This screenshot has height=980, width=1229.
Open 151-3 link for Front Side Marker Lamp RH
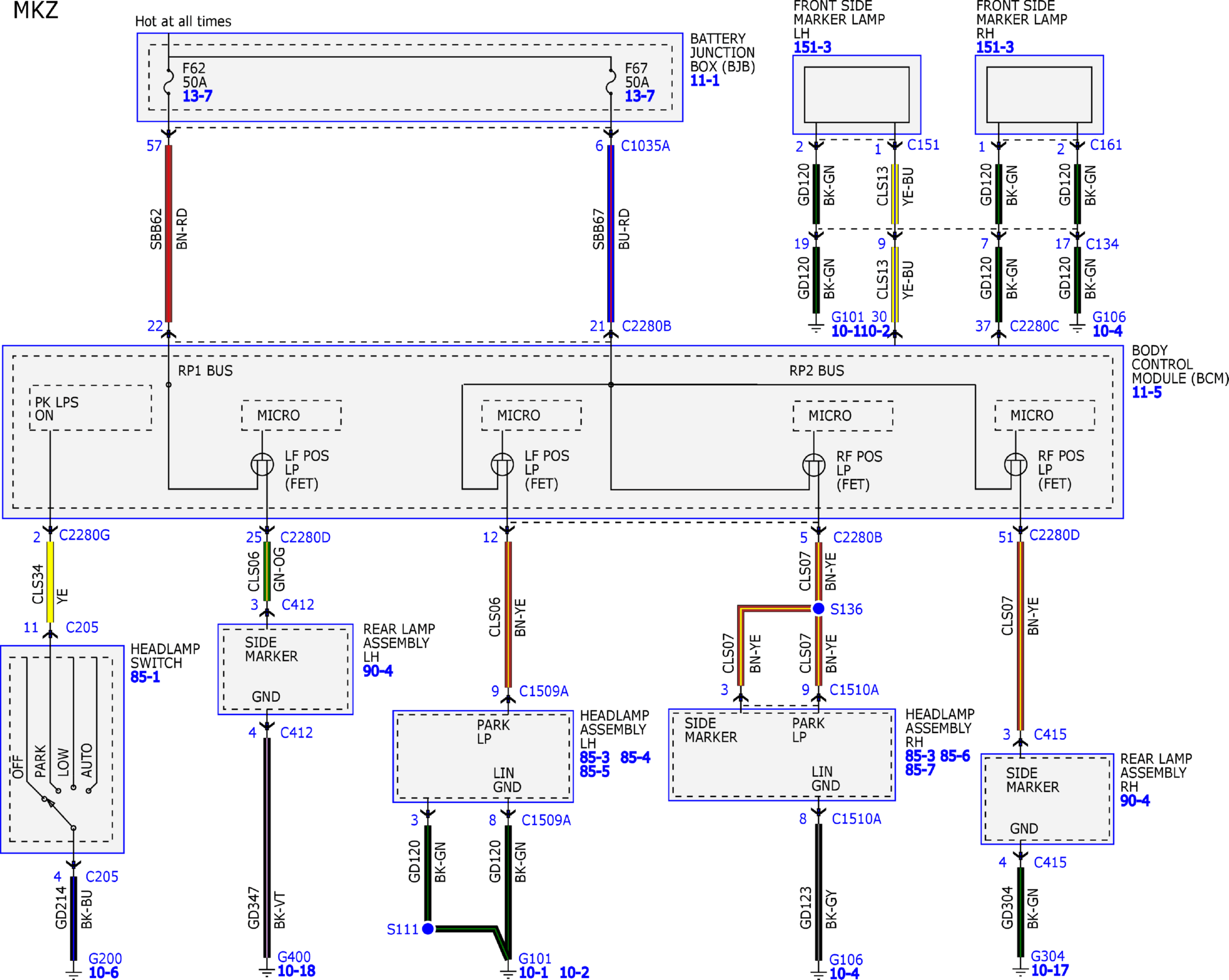pos(994,47)
